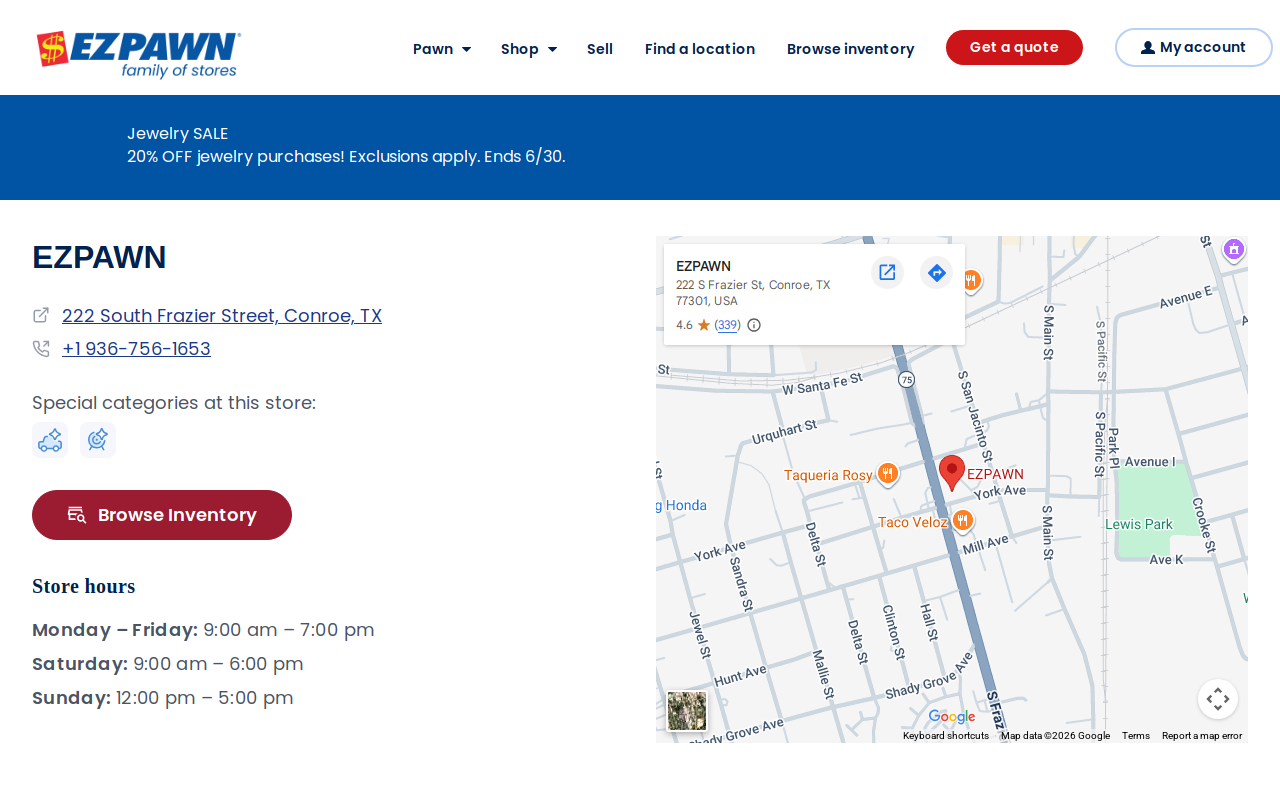Click the Taqueria Rosy restaurant marker
Screen dimensions: 1280x800
pyautogui.click(x=887, y=474)
